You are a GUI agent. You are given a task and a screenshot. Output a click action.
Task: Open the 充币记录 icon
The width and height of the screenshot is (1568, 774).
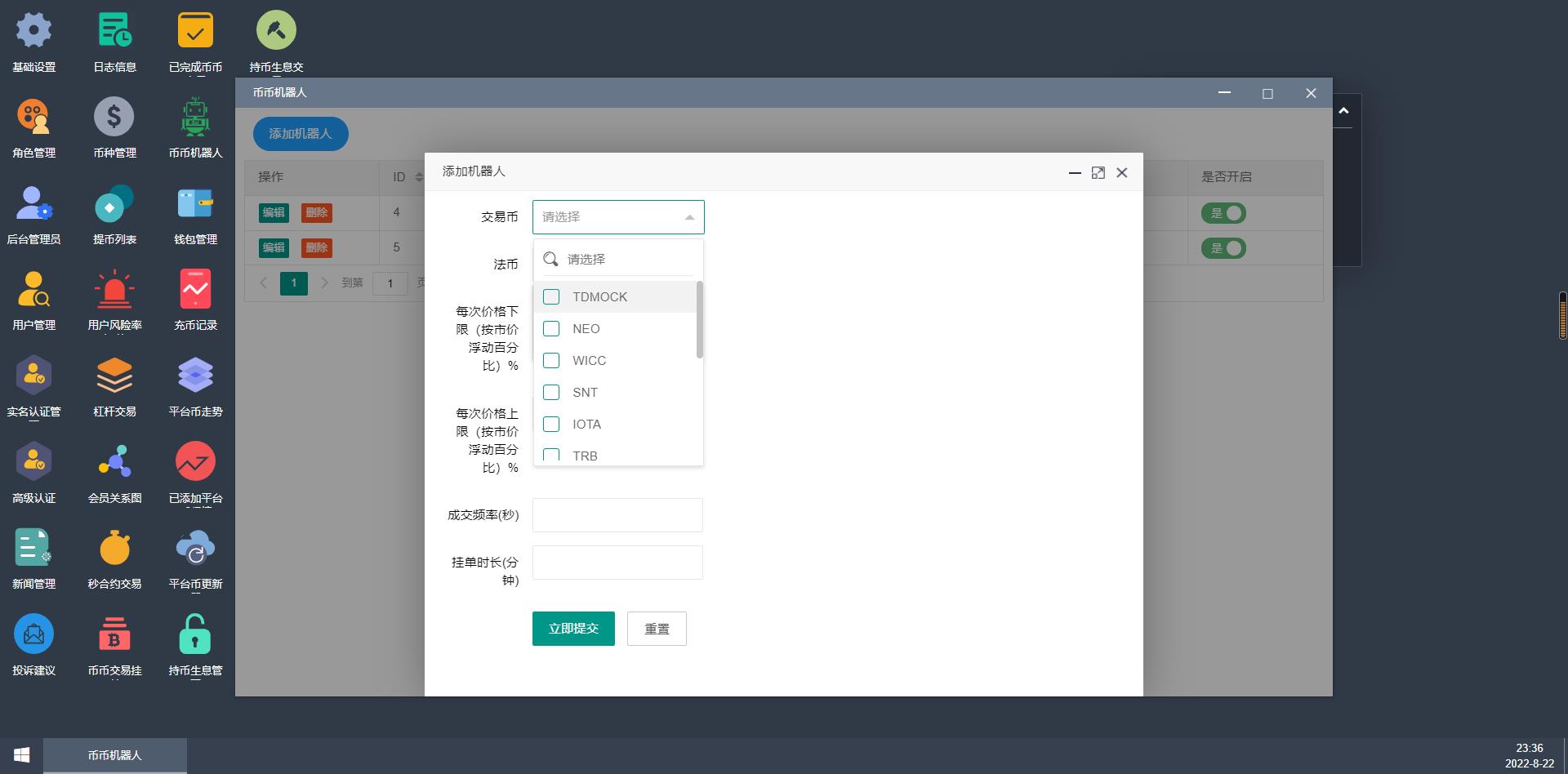[195, 289]
